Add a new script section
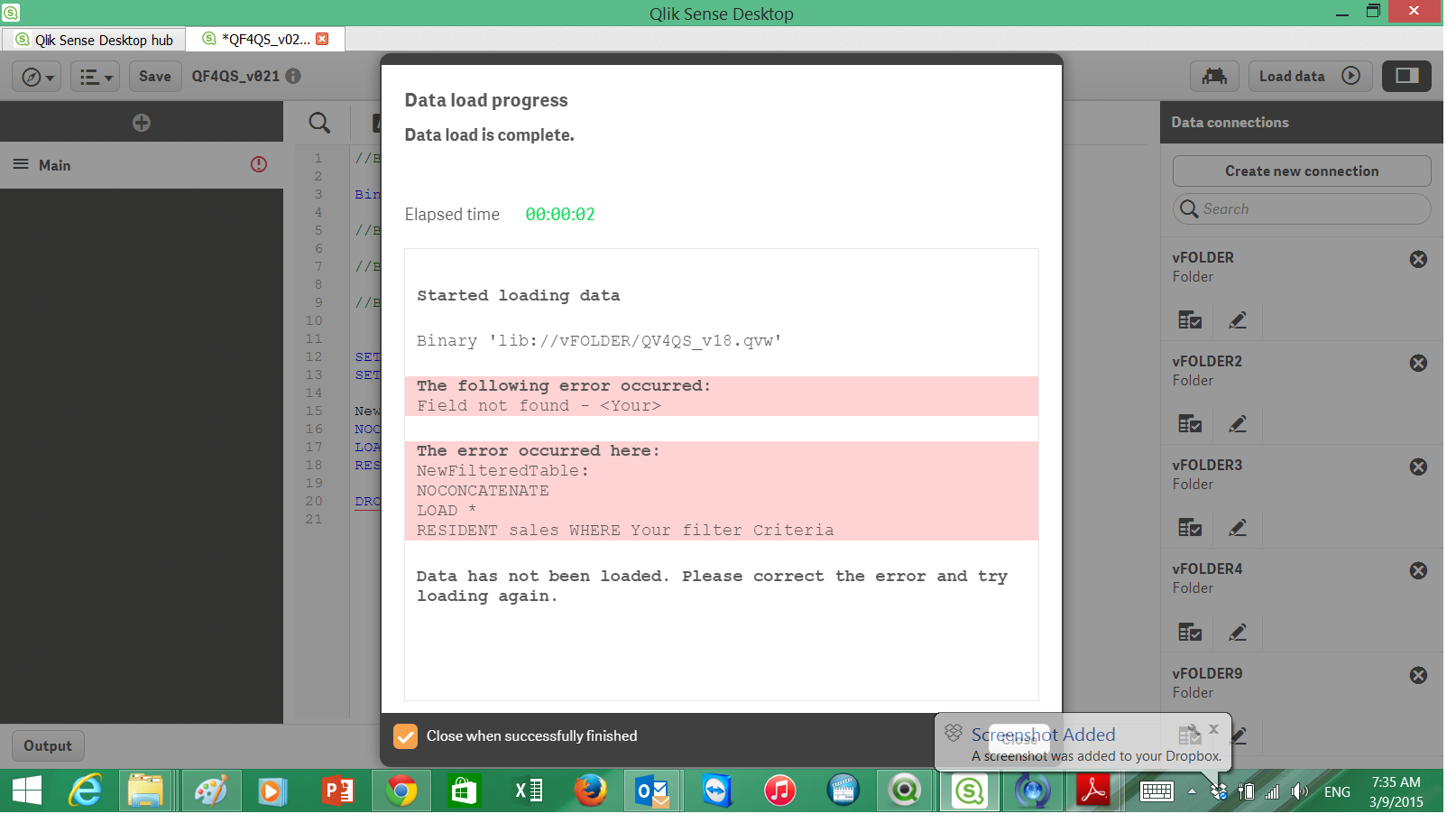This screenshot has width=1456, height=823. pyautogui.click(x=143, y=124)
